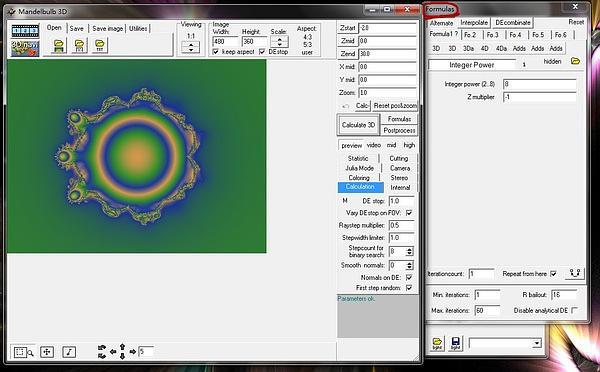Click the undo arrow beside Calc
This screenshot has height=372, width=600.
(346, 106)
